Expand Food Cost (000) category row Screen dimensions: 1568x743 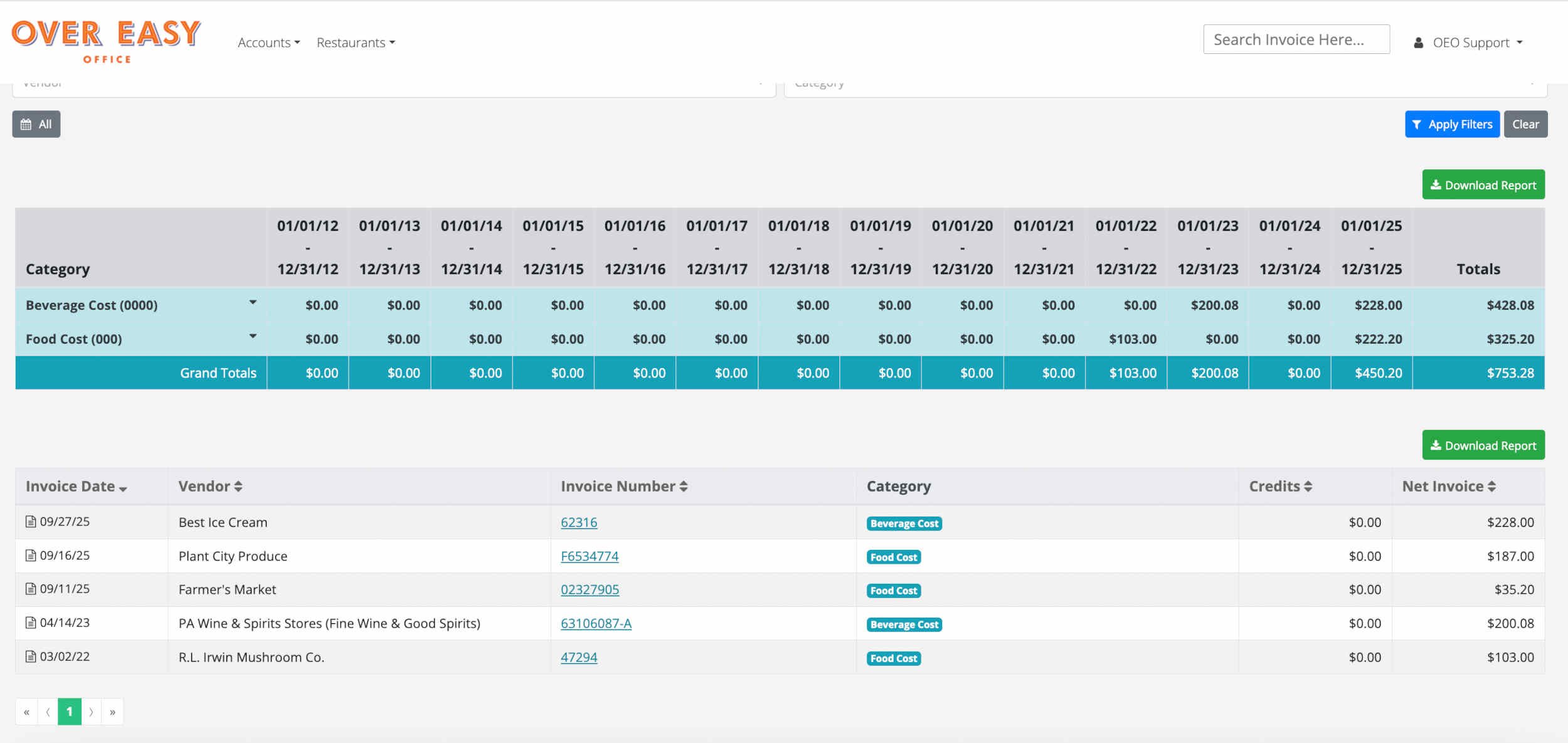click(x=253, y=337)
